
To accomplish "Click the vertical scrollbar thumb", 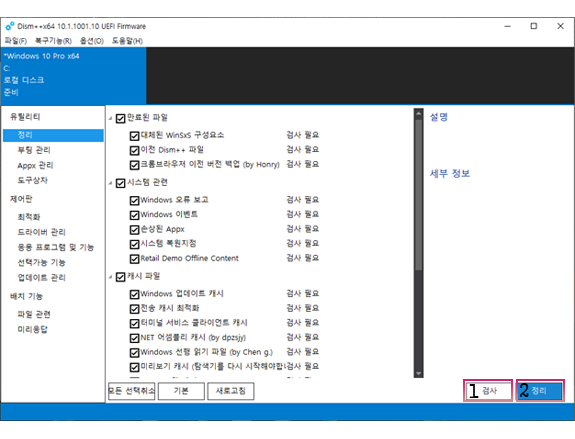I will 418,195.
